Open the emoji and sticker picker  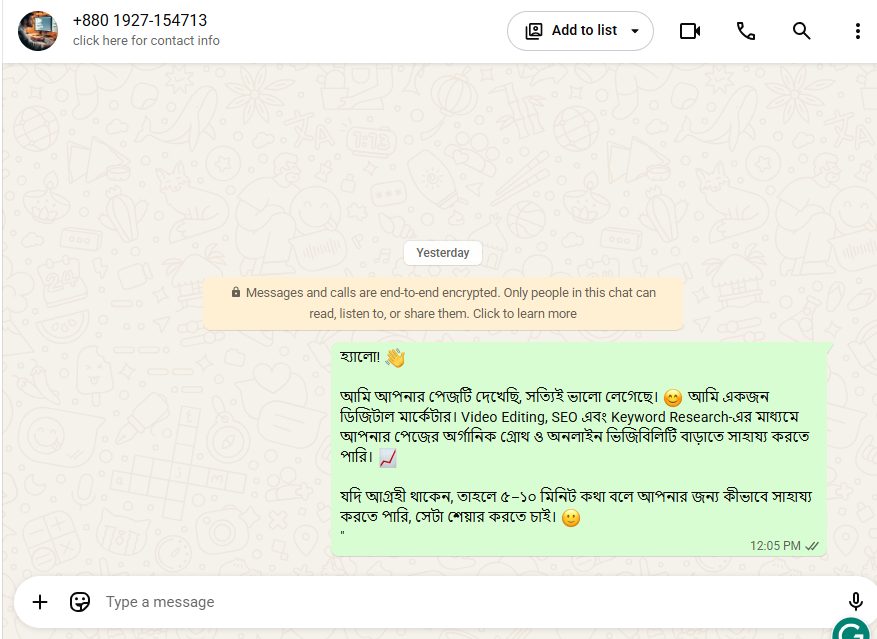[x=80, y=602]
